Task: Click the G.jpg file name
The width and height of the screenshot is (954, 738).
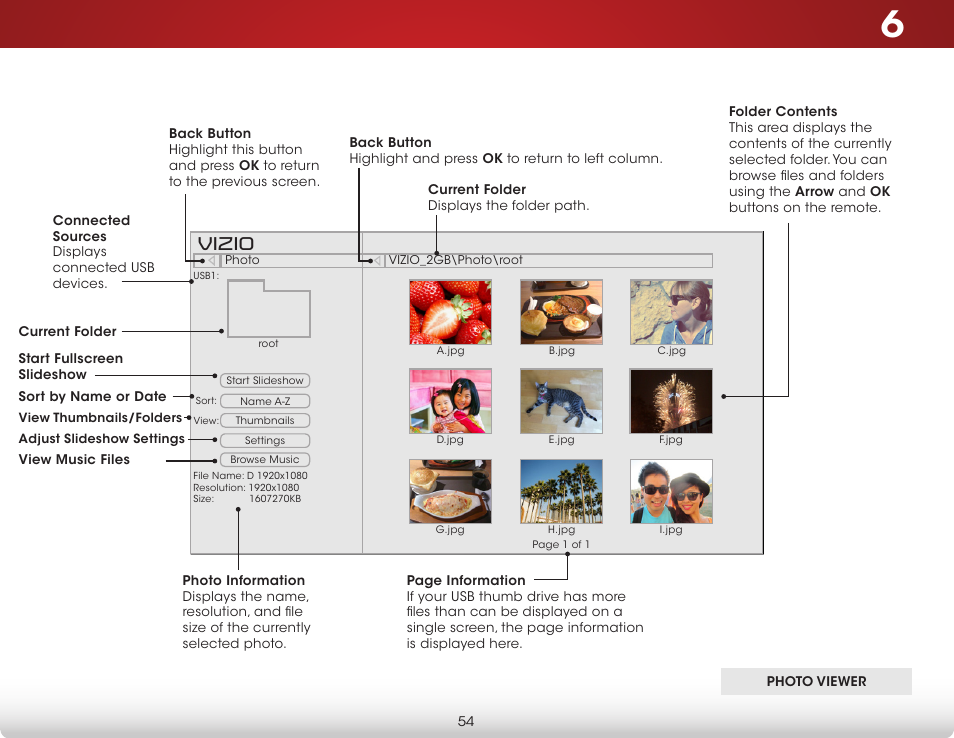Action: 450,529
